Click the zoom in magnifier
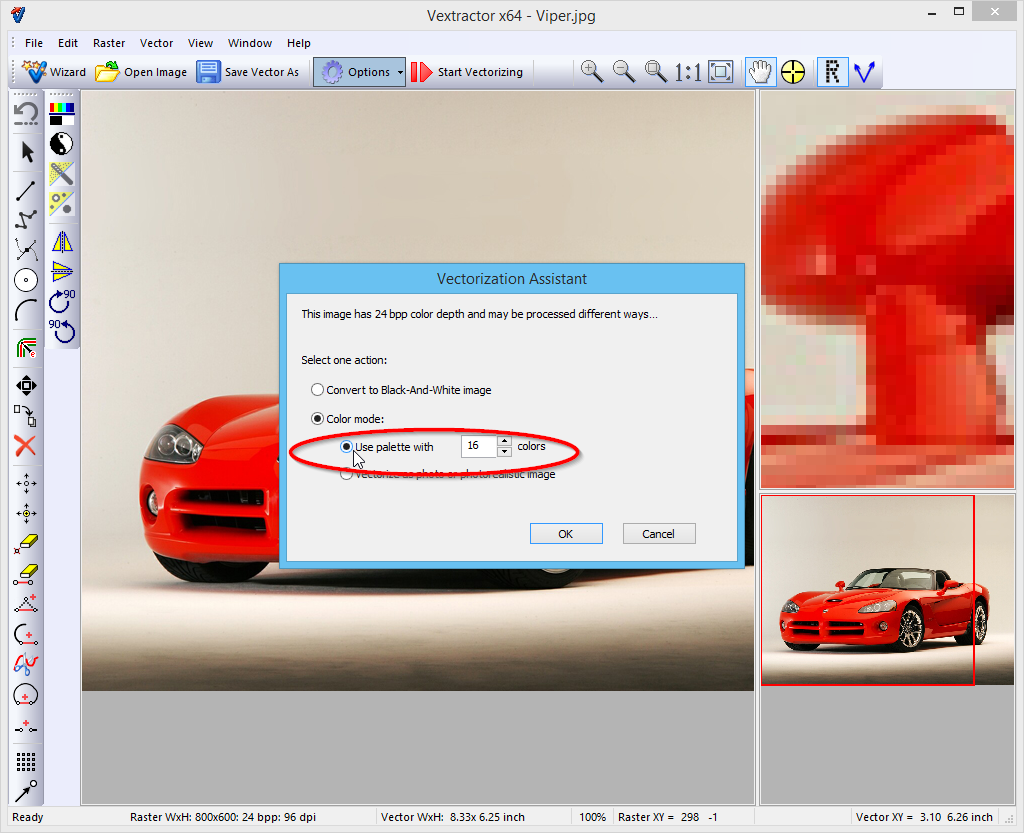The height and width of the screenshot is (833, 1024). (x=591, y=72)
